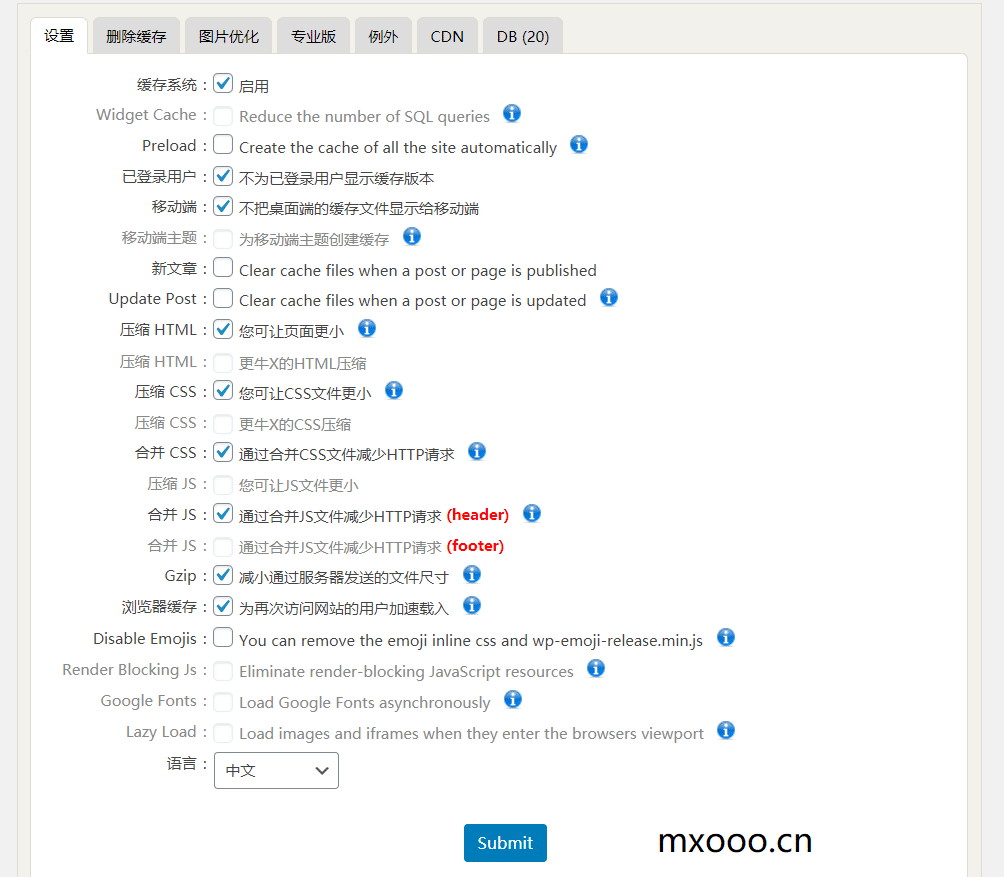Switch to the 删除缓存 tab
The width and height of the screenshot is (1004, 877).
pyautogui.click(x=136, y=35)
